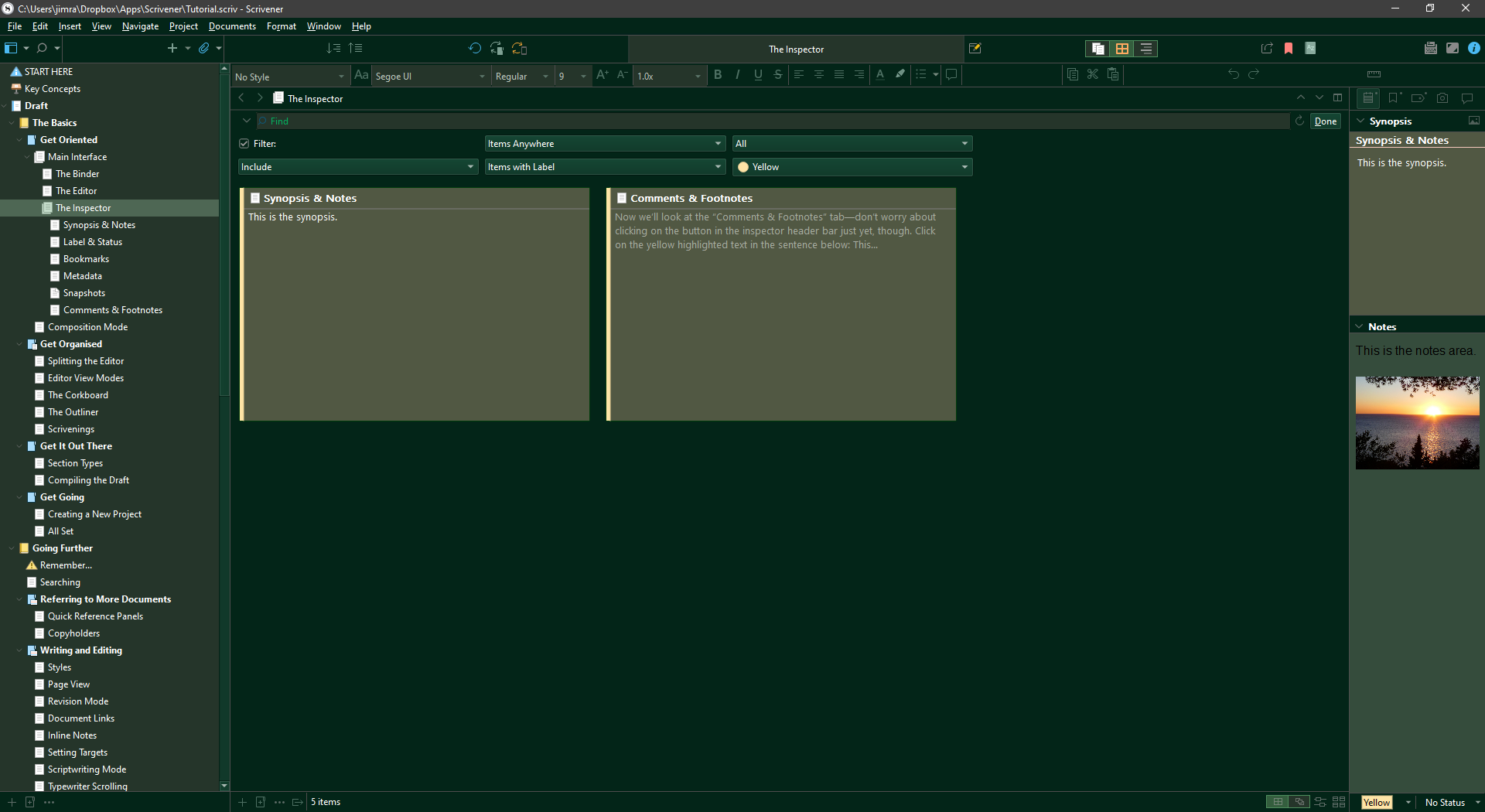Open the Window menu

(x=323, y=26)
